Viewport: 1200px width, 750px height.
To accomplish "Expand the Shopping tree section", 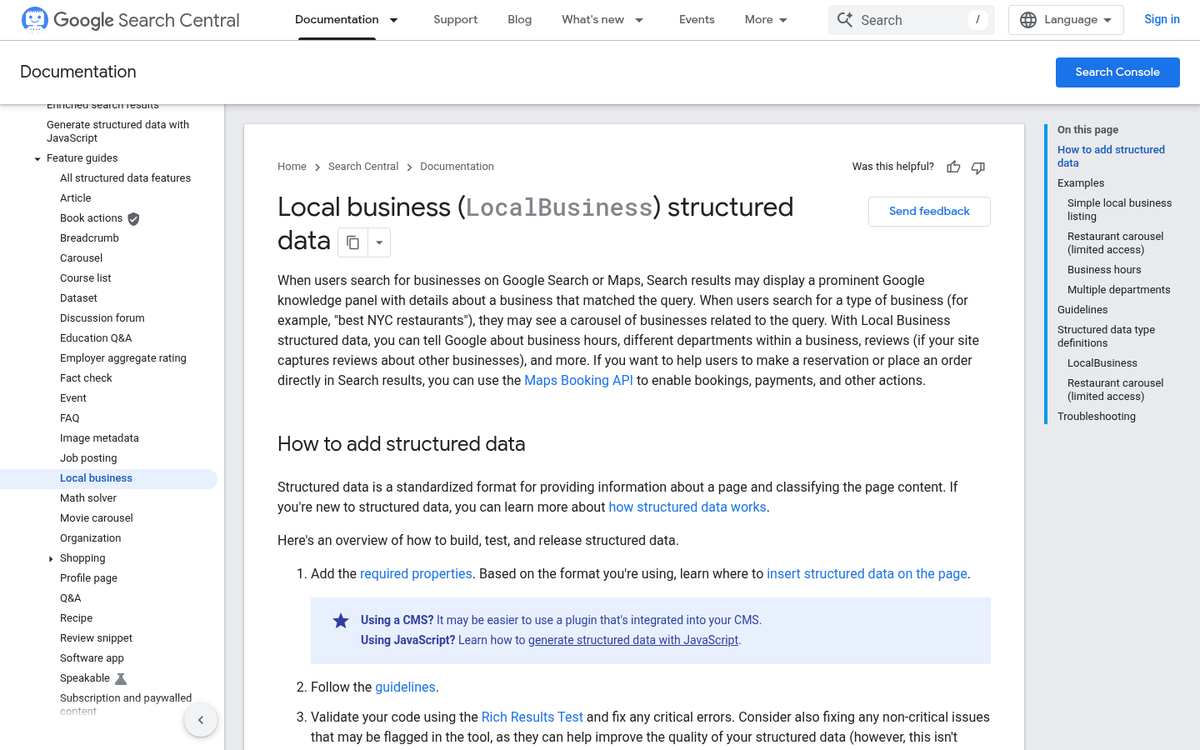I will click(x=51, y=559).
